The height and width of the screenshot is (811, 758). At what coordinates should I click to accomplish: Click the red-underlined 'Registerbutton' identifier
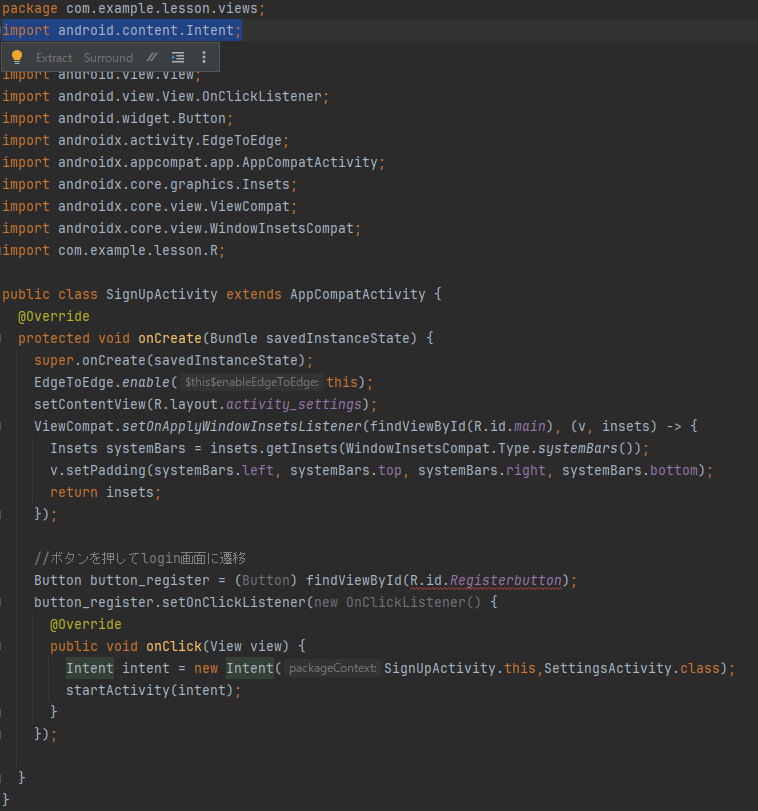pos(506,580)
